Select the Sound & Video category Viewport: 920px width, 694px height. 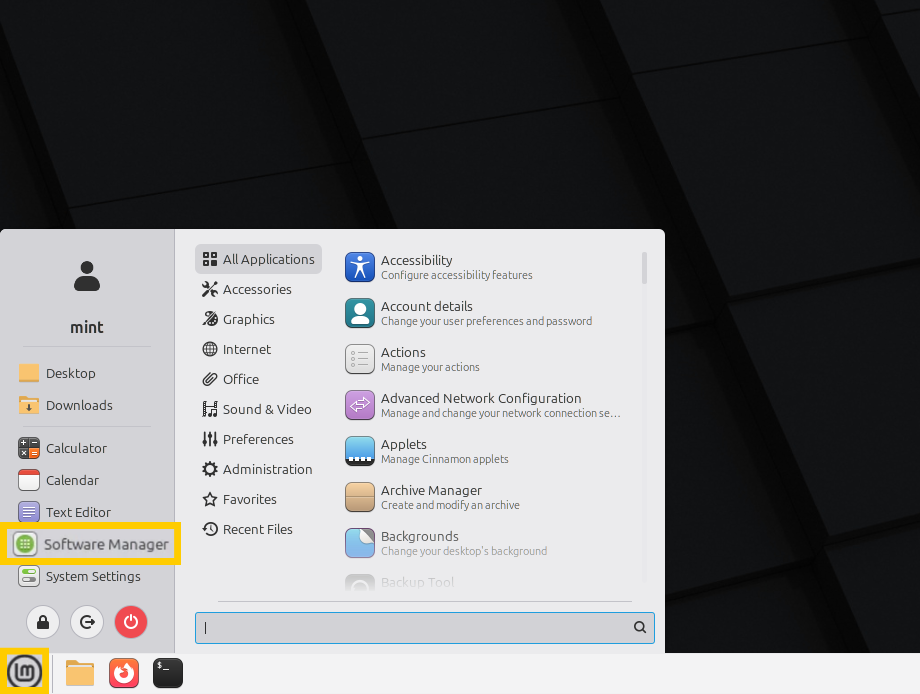point(258,409)
